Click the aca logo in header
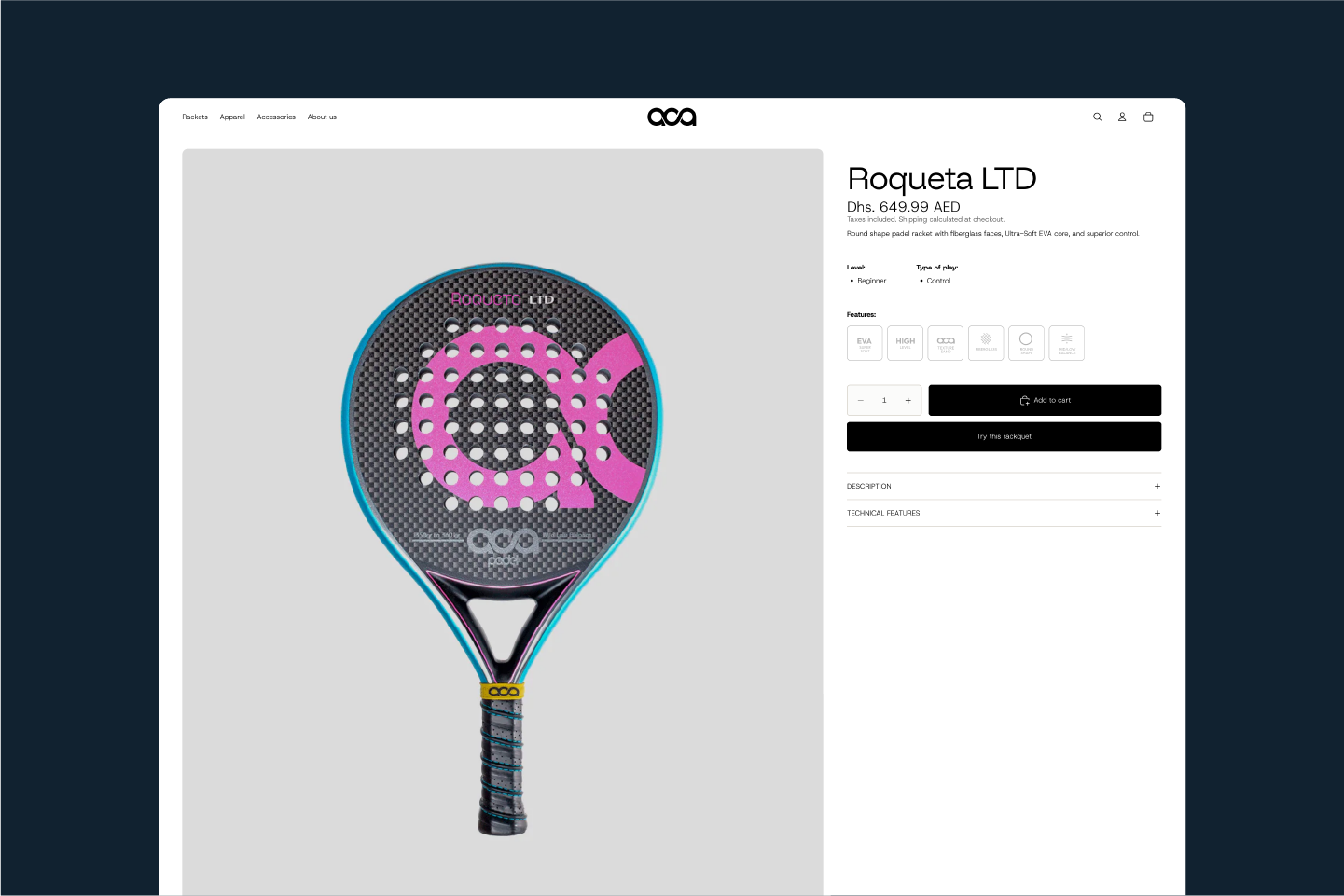Viewport: 1344px width, 896px height. pos(672,117)
